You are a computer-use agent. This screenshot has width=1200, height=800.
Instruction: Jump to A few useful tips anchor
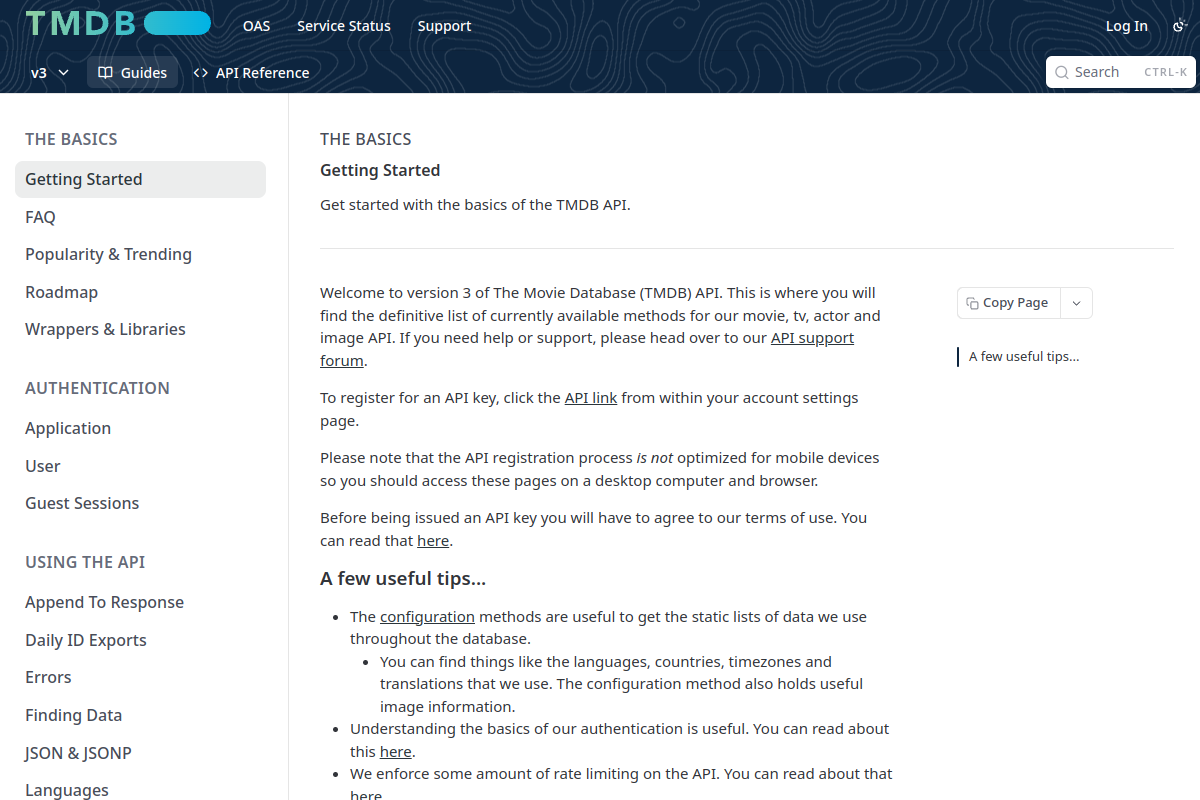coord(1024,356)
